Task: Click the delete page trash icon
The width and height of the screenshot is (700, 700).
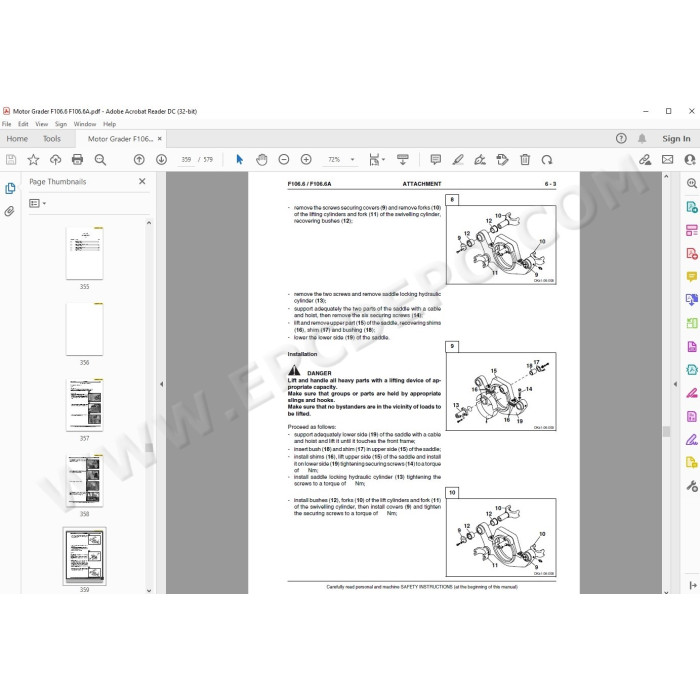Action: (525, 159)
